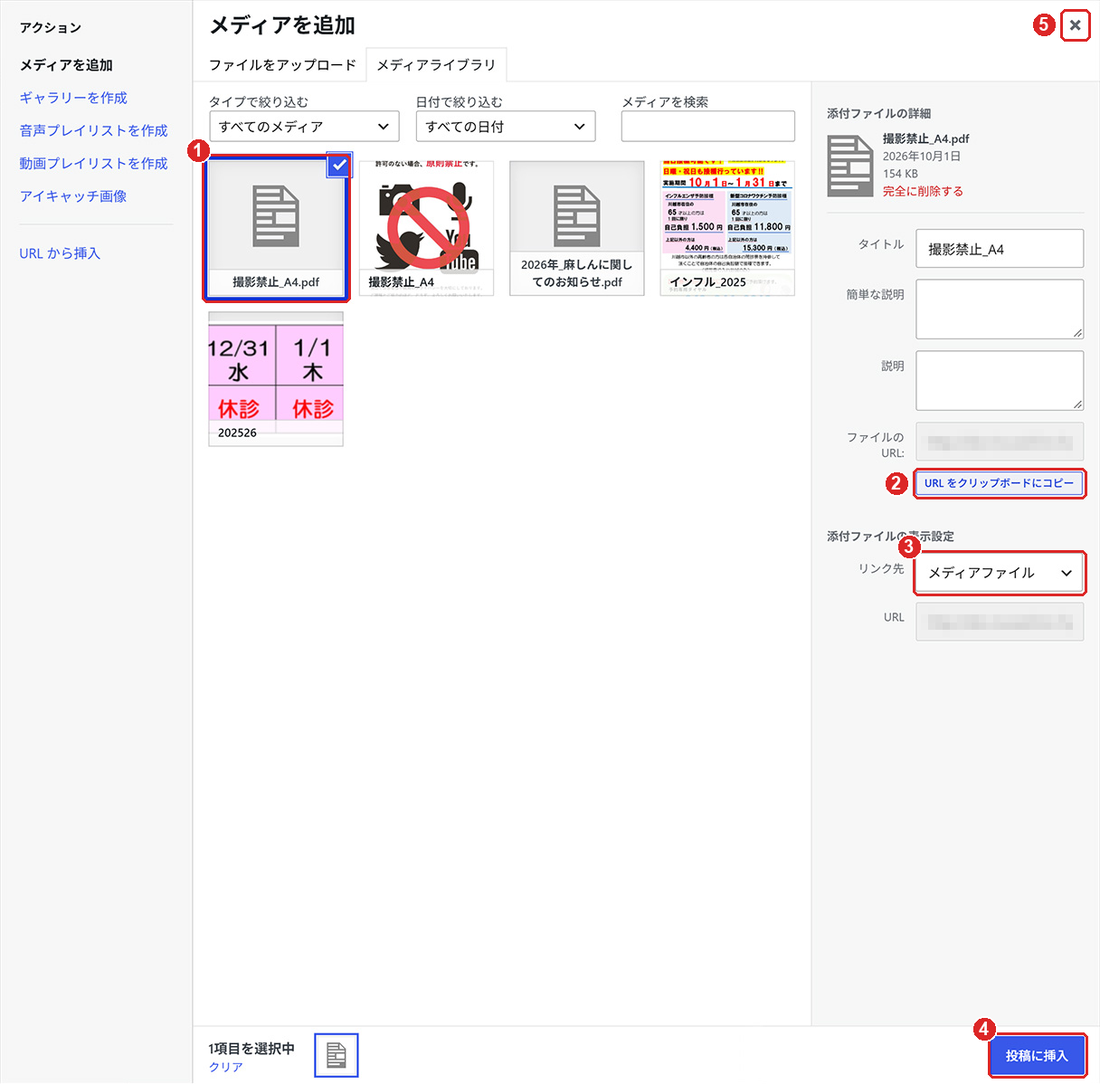Select the インフル_2025 image thumbnail
Screen dimensions: 1100x1084
point(727,228)
